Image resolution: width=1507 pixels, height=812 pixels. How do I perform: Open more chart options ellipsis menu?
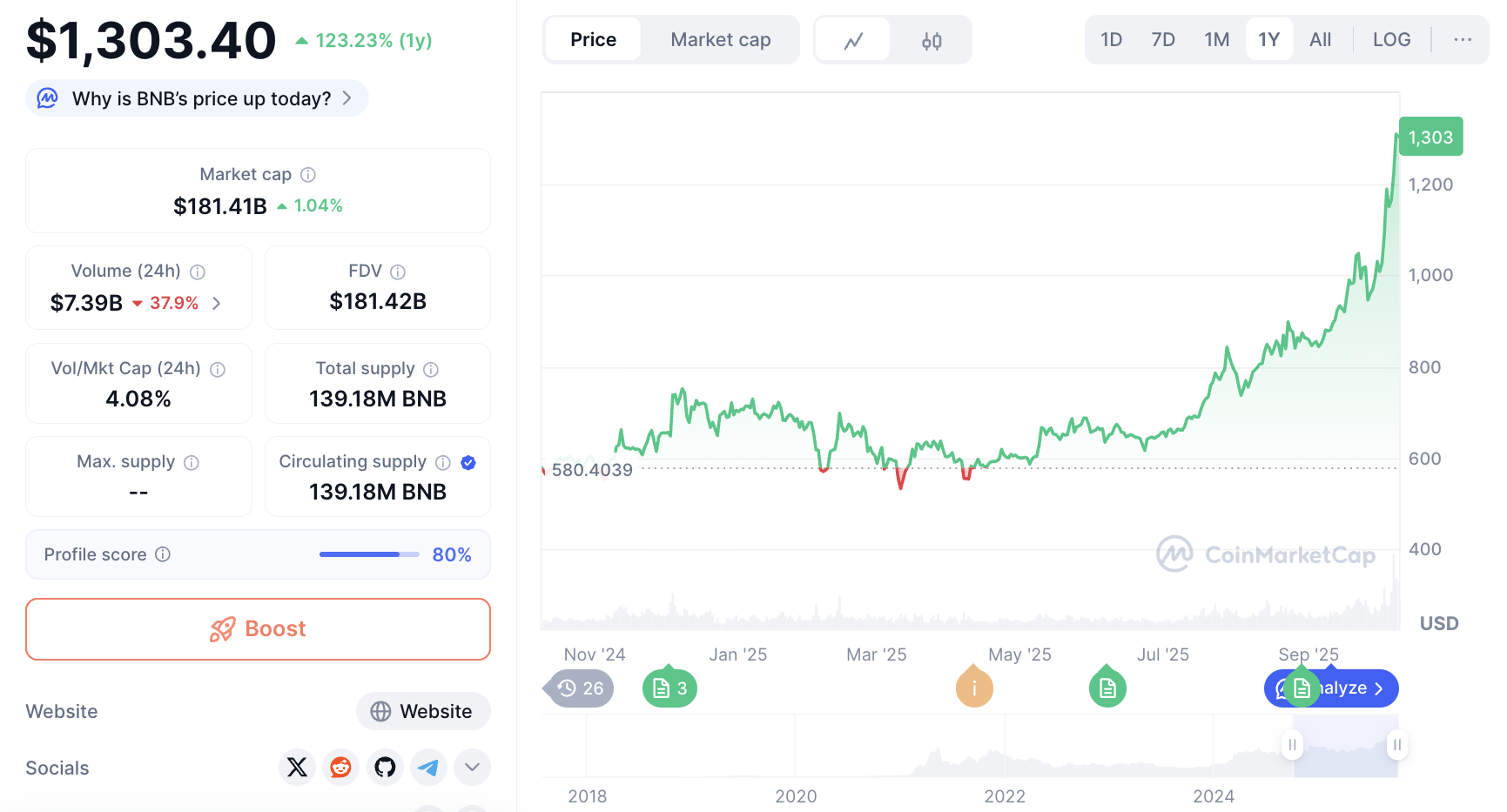point(1463,40)
